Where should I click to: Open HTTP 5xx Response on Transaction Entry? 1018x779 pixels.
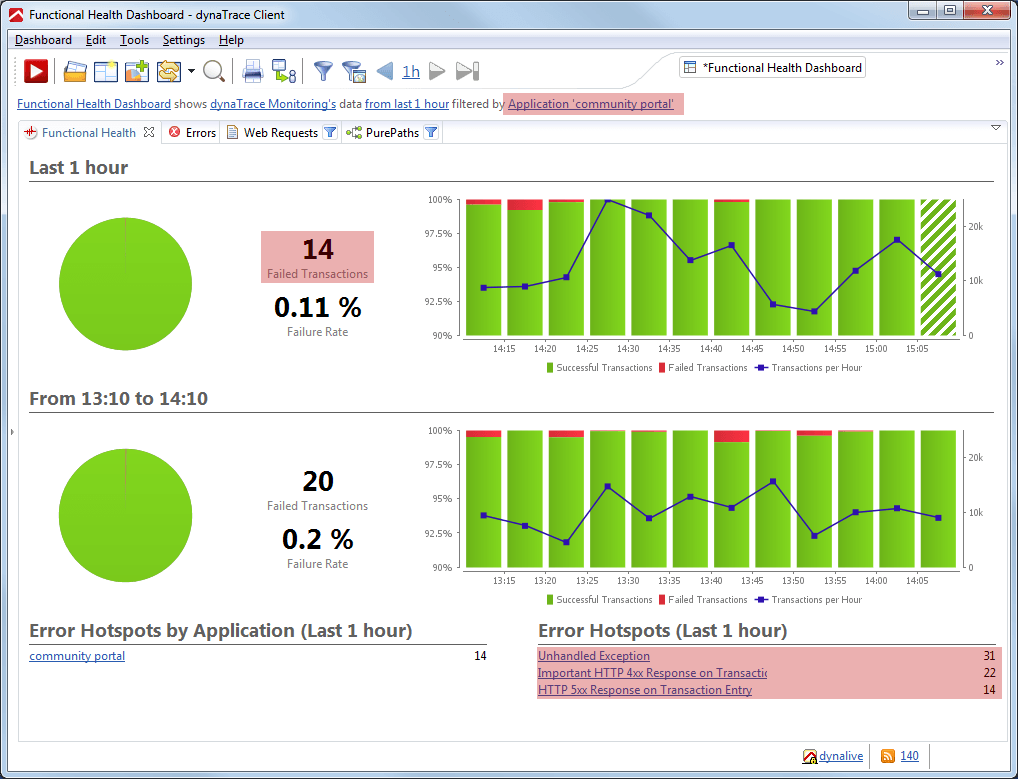click(x=645, y=690)
